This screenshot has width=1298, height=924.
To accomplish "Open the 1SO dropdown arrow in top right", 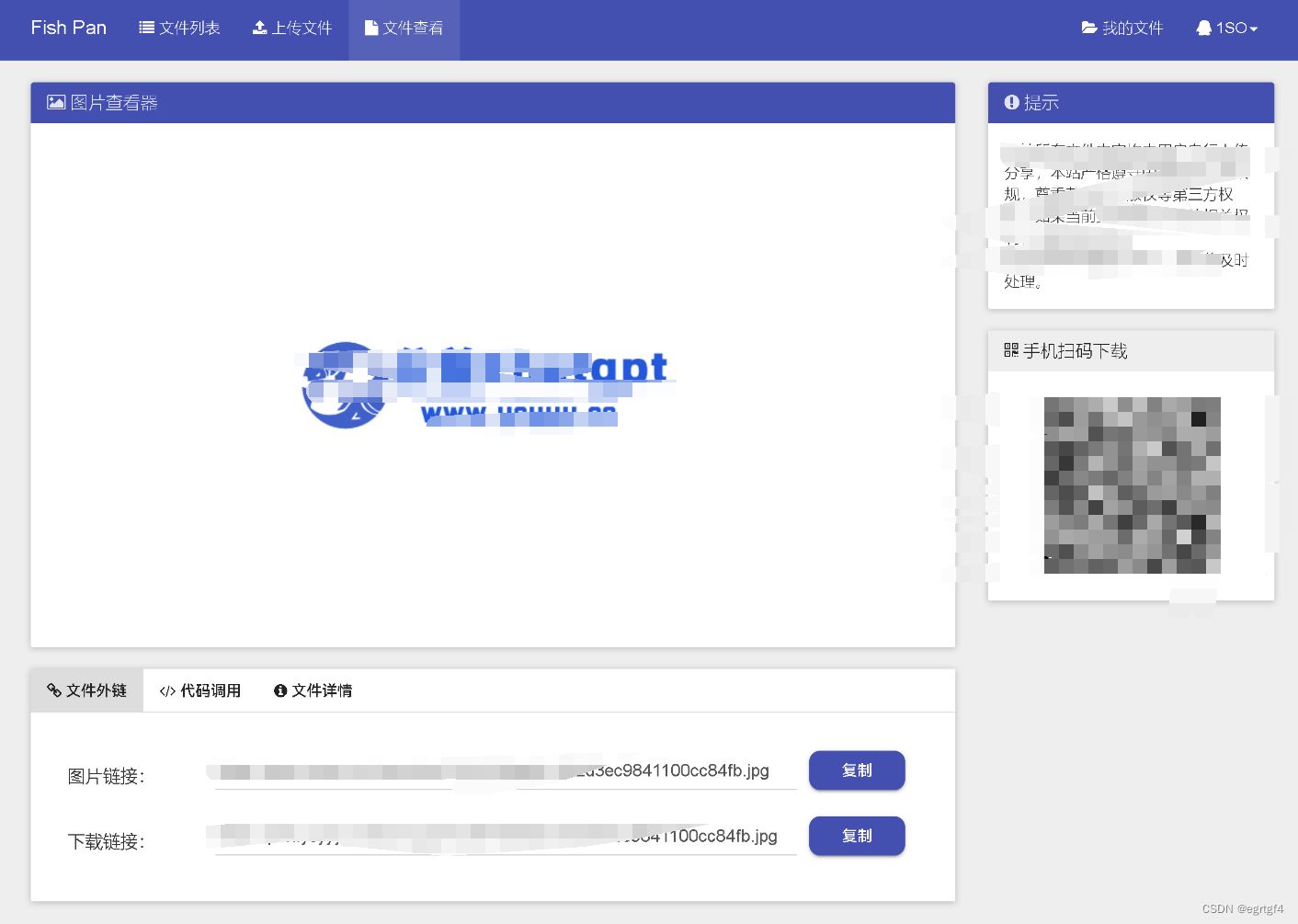I will pos(1253,29).
